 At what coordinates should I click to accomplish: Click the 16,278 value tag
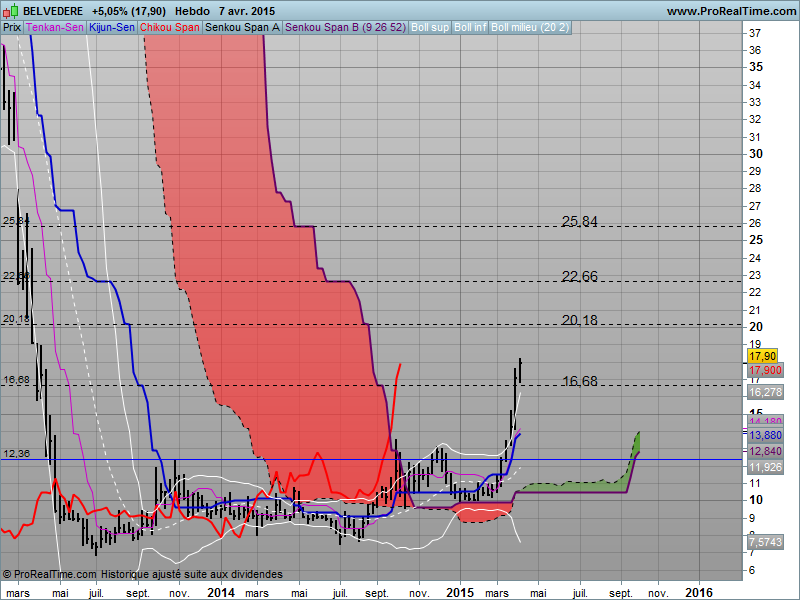coord(765,392)
